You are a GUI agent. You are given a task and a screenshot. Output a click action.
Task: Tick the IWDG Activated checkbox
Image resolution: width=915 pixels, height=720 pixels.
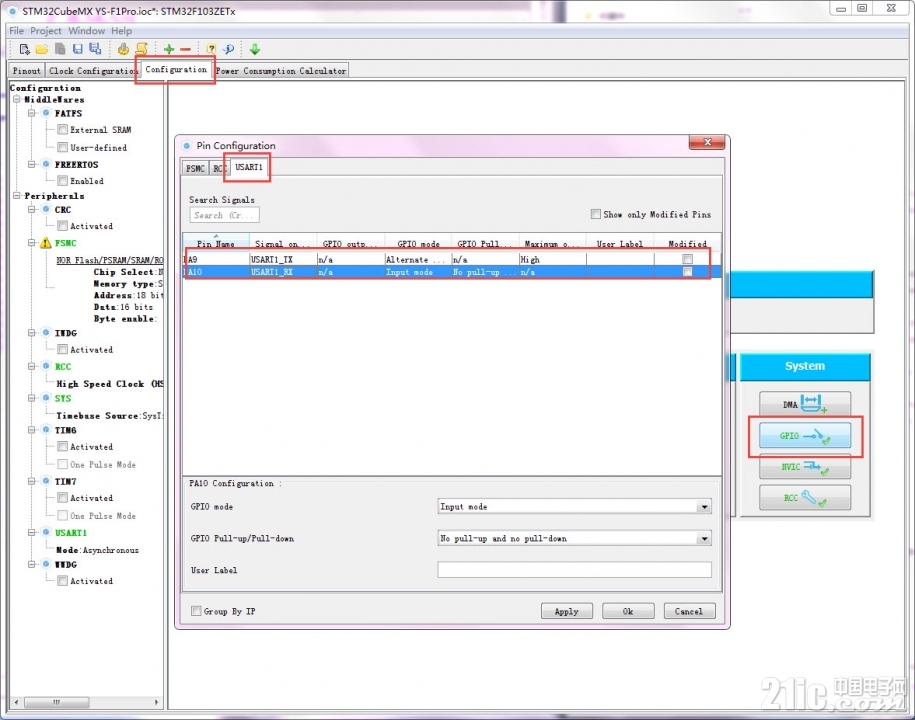tap(62, 349)
